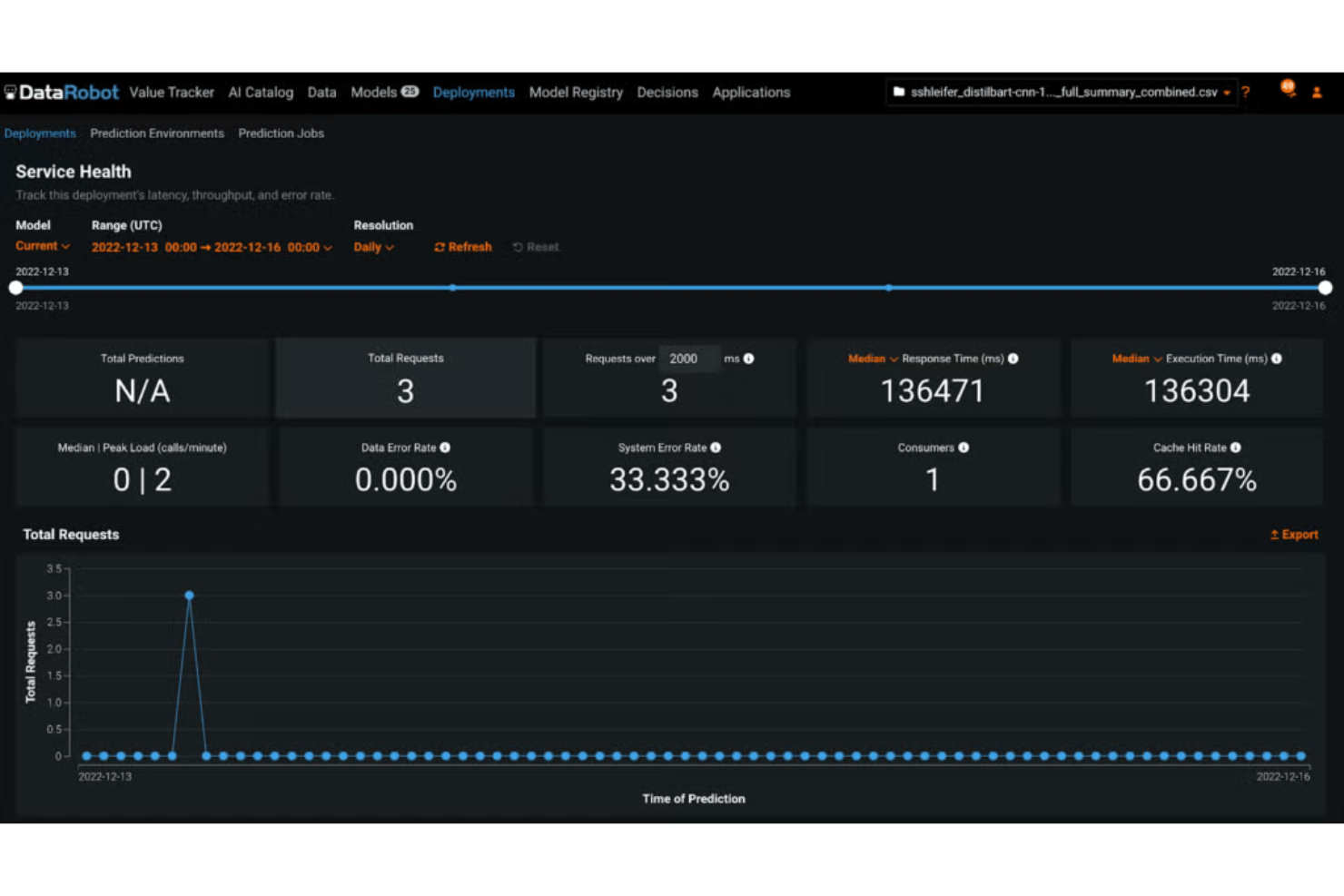Open Median dropdown for Response Time
The width and height of the screenshot is (1344, 896).
tap(873, 359)
